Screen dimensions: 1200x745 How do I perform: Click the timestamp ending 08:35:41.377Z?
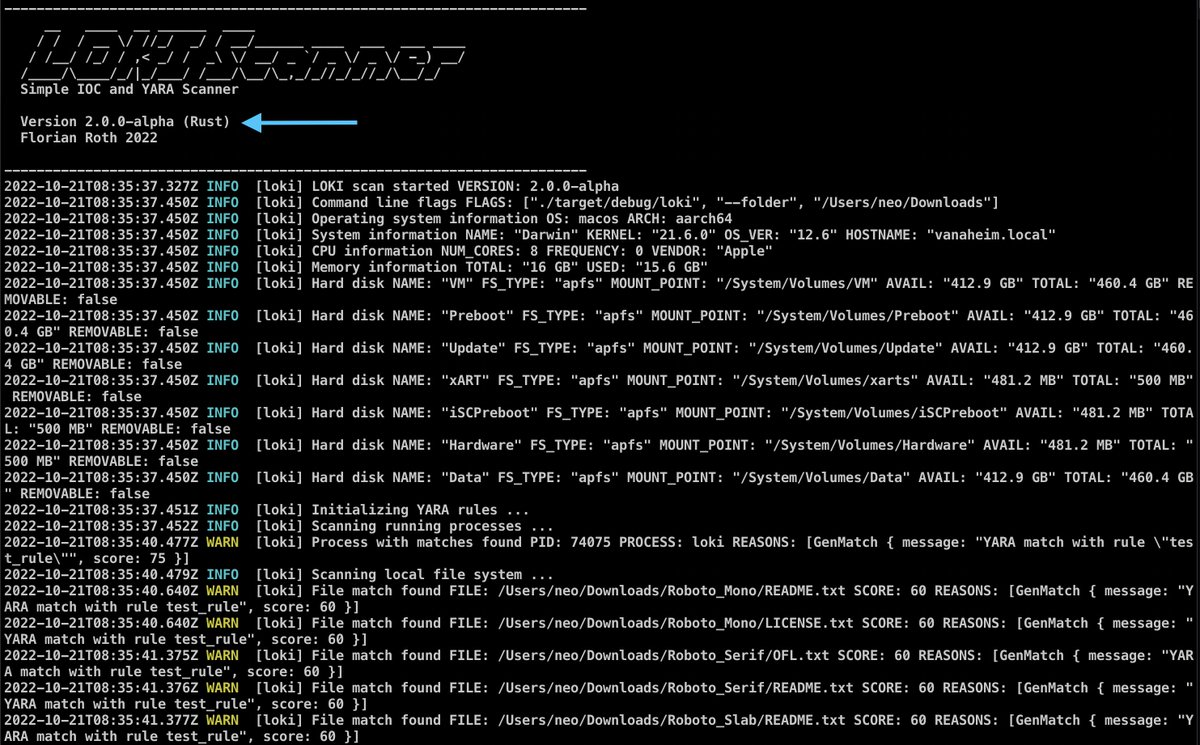[x=100, y=720]
